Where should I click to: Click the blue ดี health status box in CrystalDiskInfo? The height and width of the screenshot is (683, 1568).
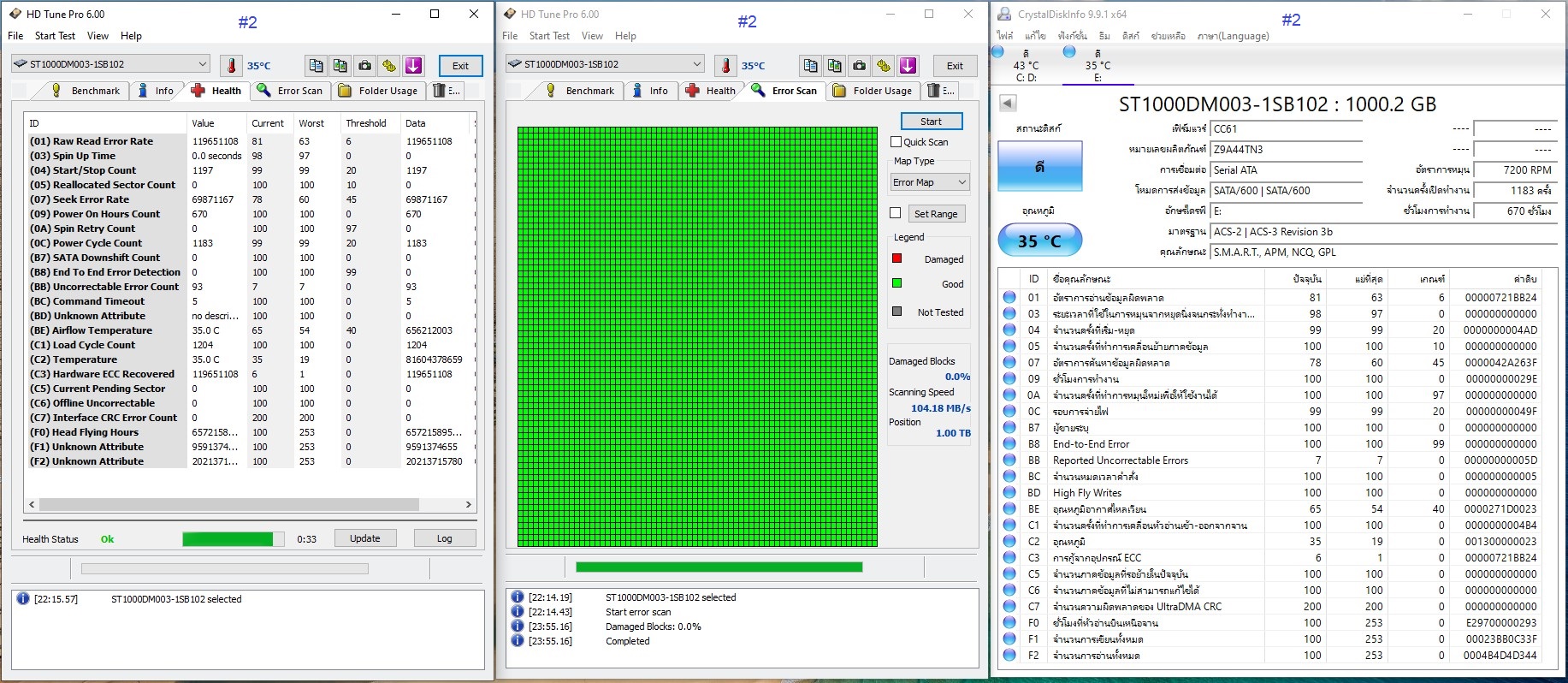1039,167
